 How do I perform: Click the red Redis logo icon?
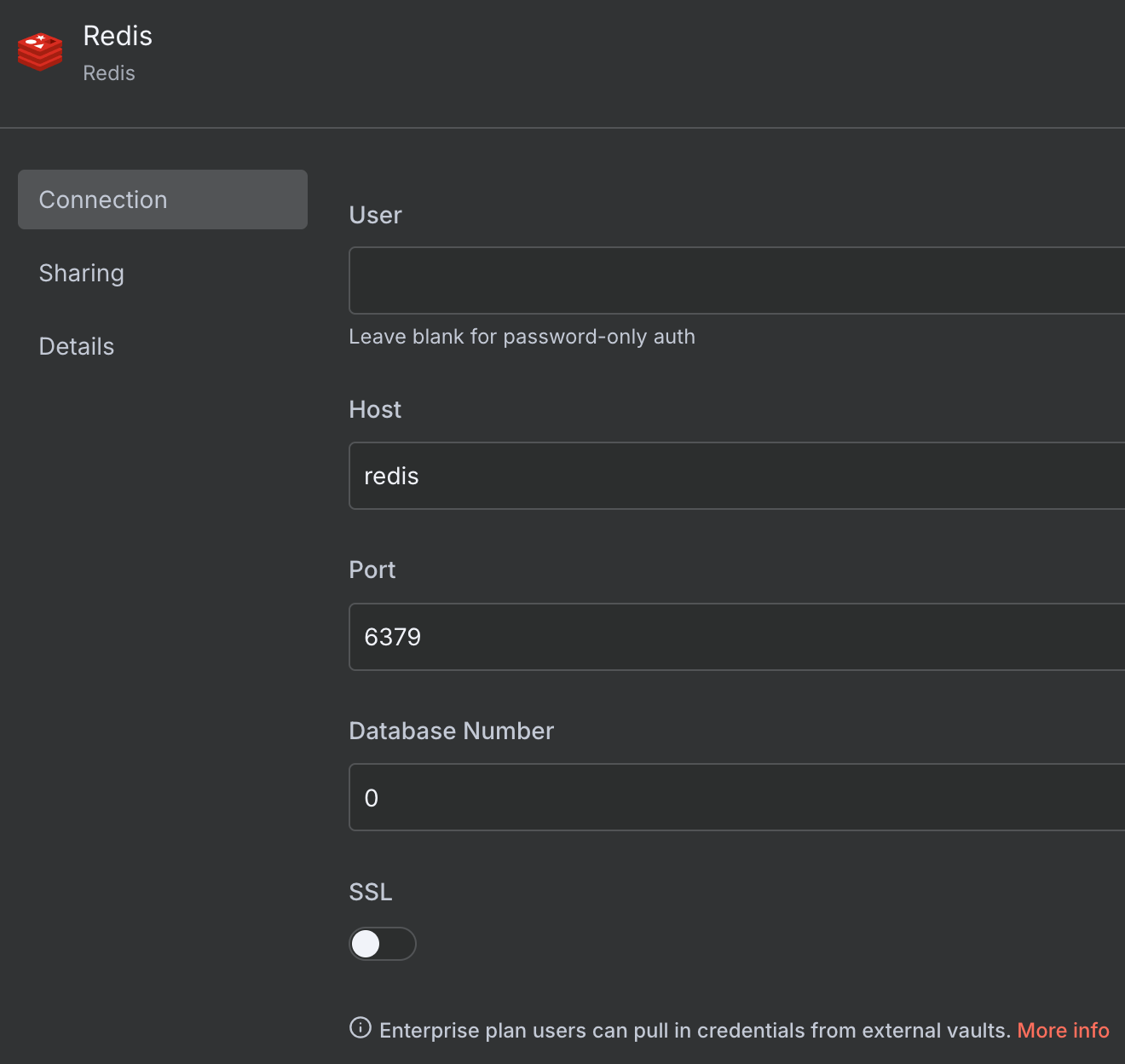coord(40,52)
